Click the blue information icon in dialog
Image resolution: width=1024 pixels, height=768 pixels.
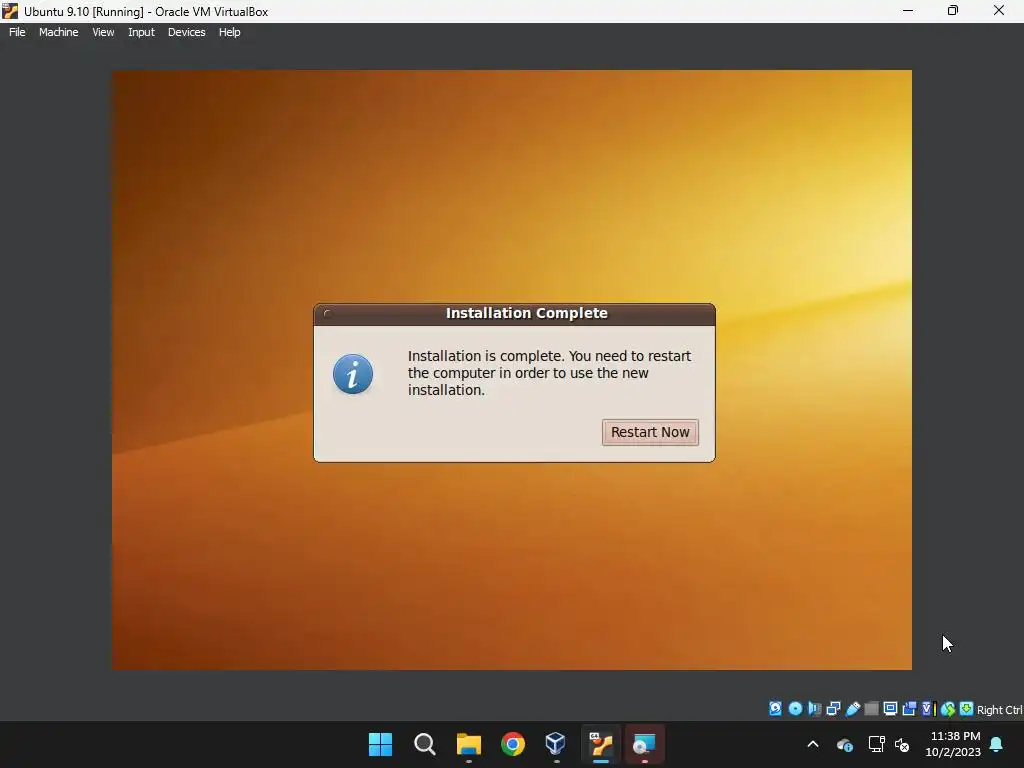tap(353, 374)
